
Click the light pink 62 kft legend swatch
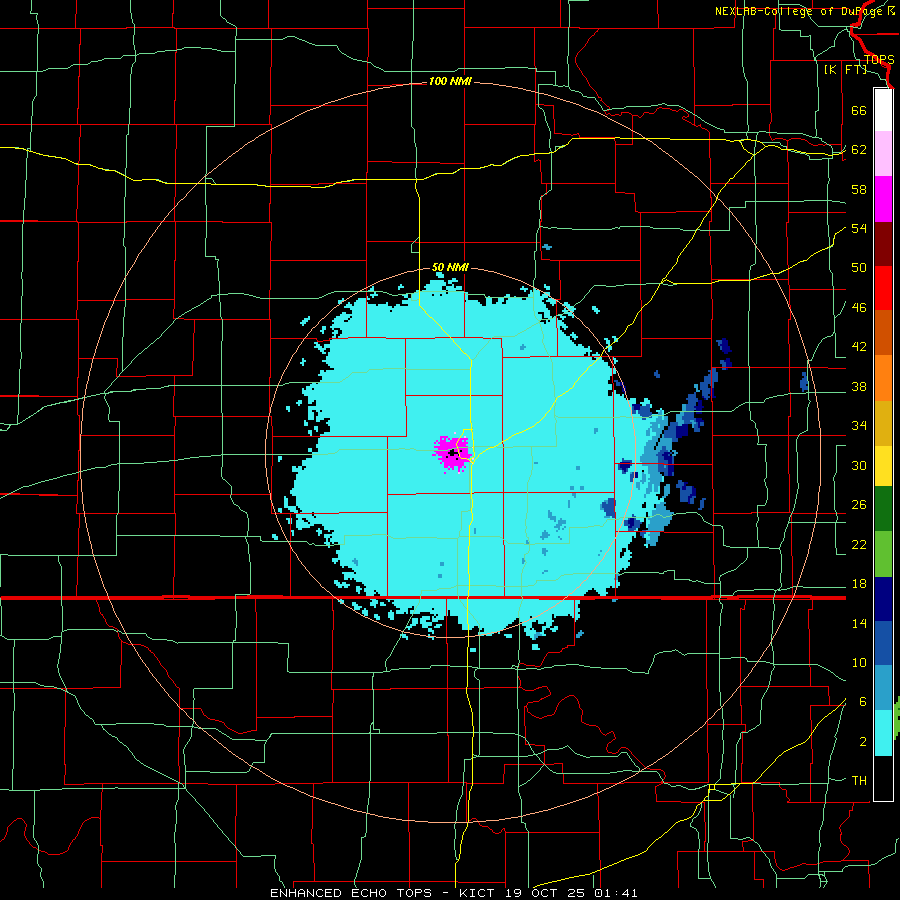[883, 154]
